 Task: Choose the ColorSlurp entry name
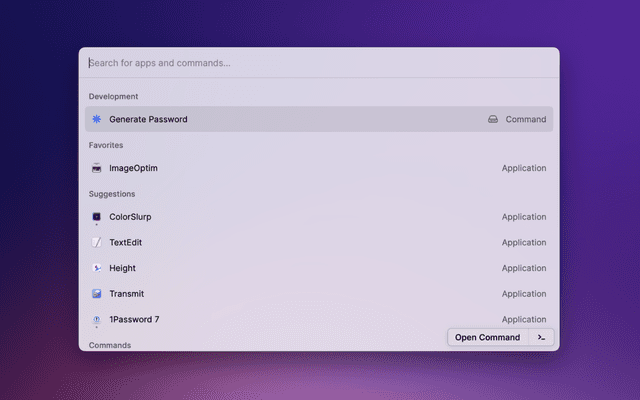coord(130,217)
